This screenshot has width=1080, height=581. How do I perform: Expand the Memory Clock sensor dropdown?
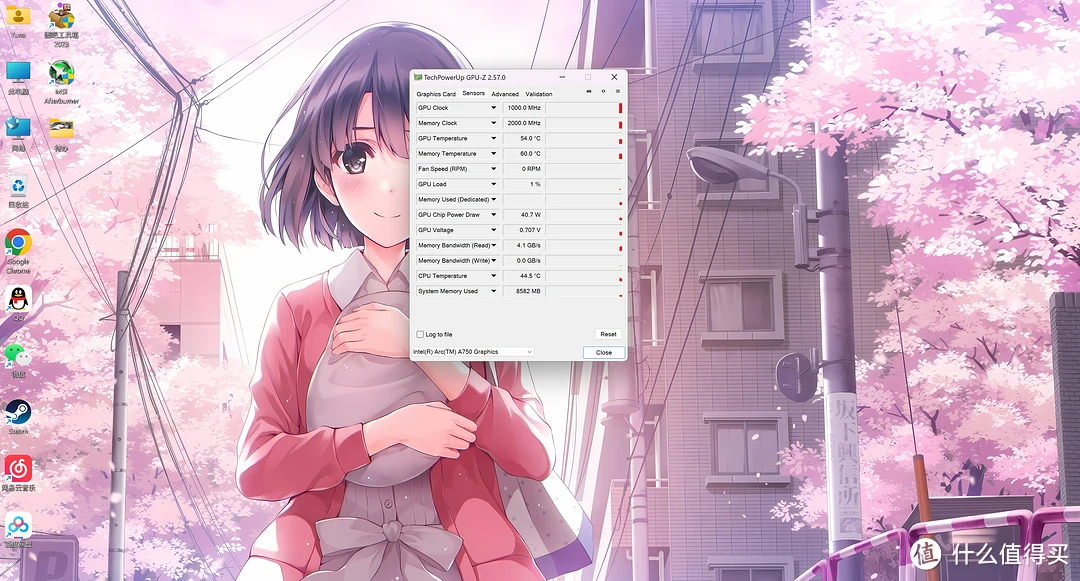[x=493, y=123]
